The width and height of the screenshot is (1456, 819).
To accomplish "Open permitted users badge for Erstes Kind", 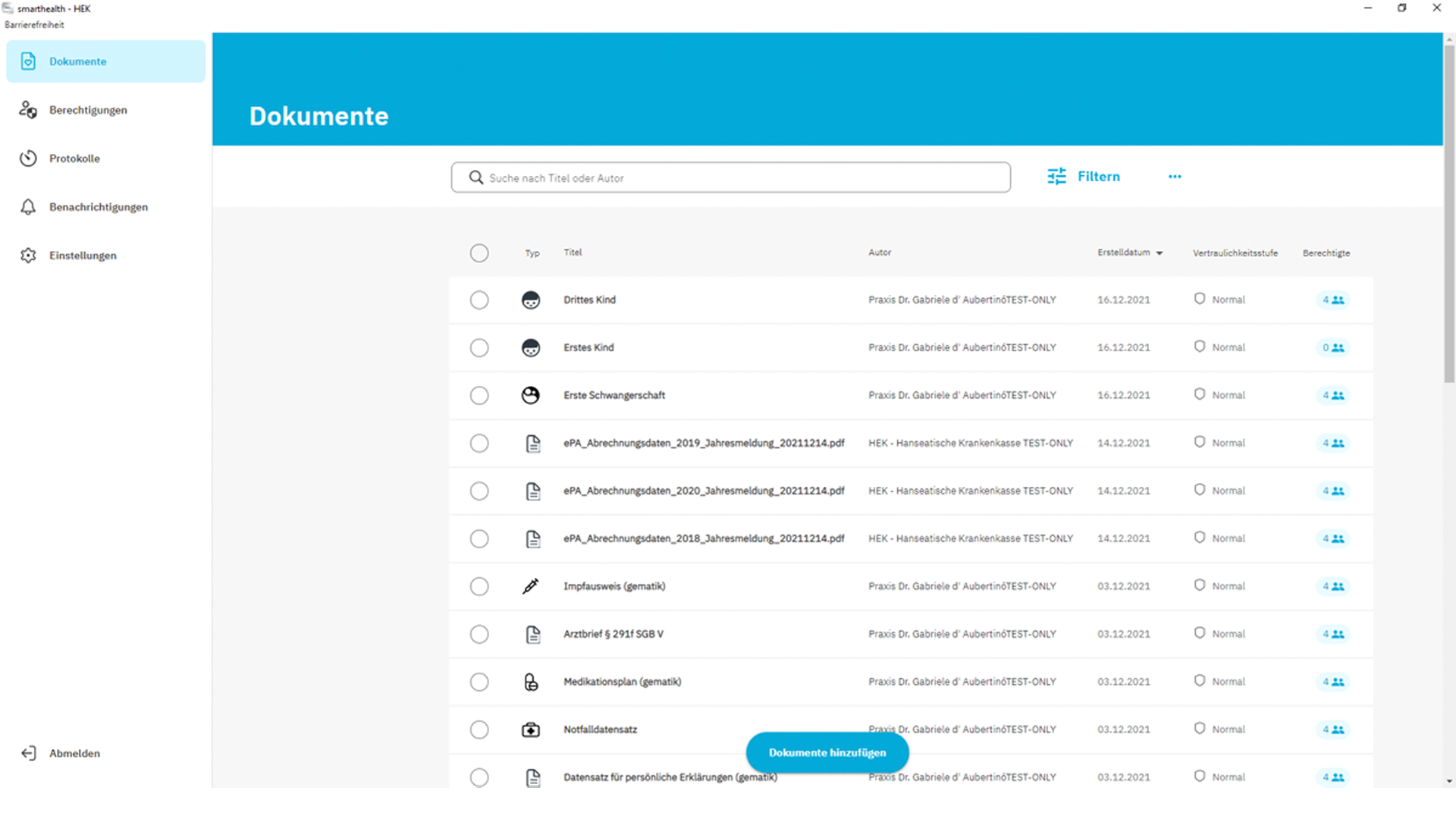I will click(1332, 348).
